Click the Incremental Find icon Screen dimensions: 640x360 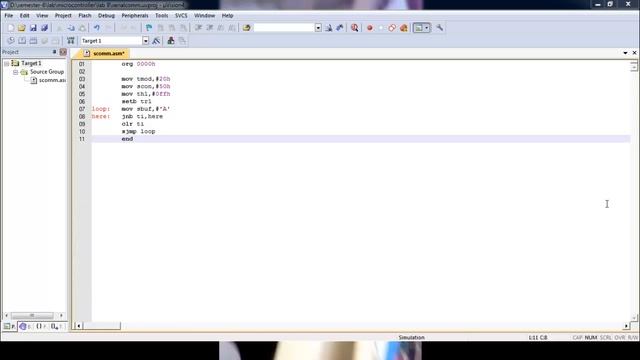340,28
